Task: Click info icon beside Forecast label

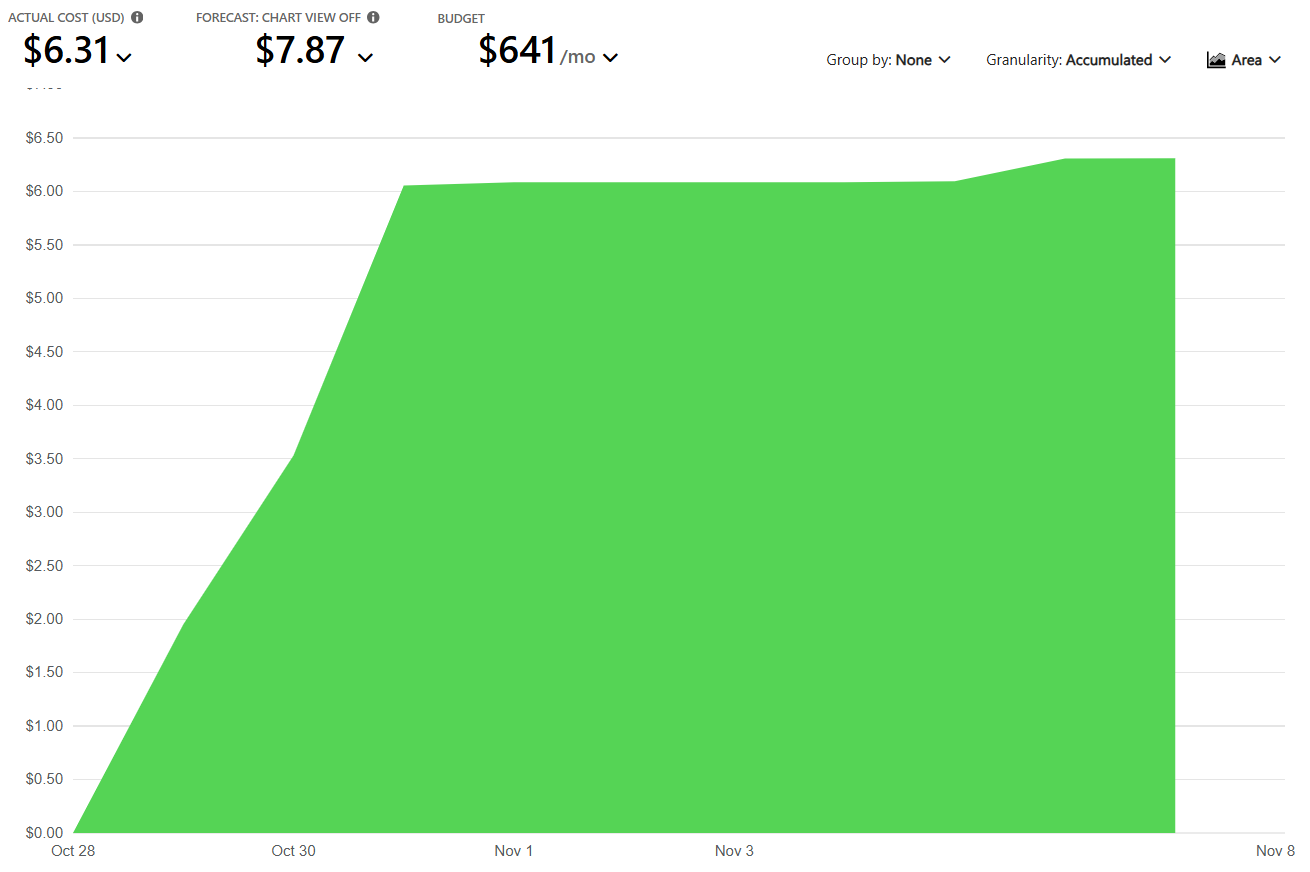Action: click(x=373, y=17)
